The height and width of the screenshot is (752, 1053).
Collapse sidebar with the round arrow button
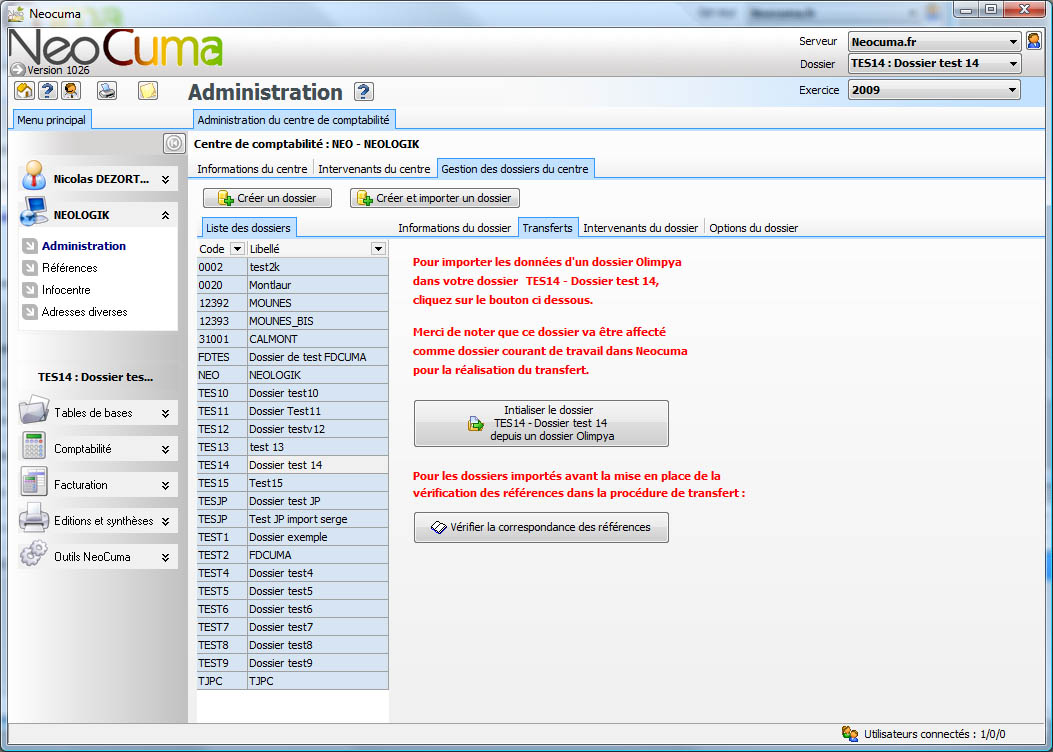coord(173,143)
